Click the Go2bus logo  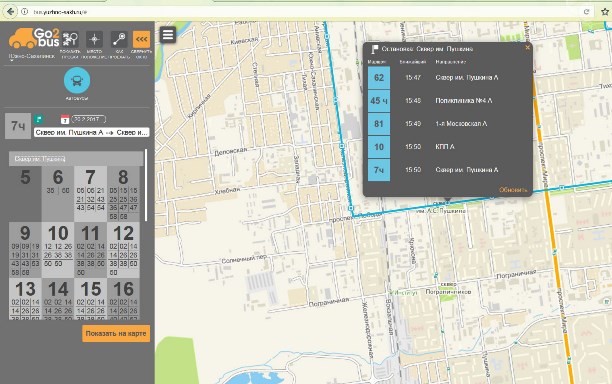[x=34, y=38]
